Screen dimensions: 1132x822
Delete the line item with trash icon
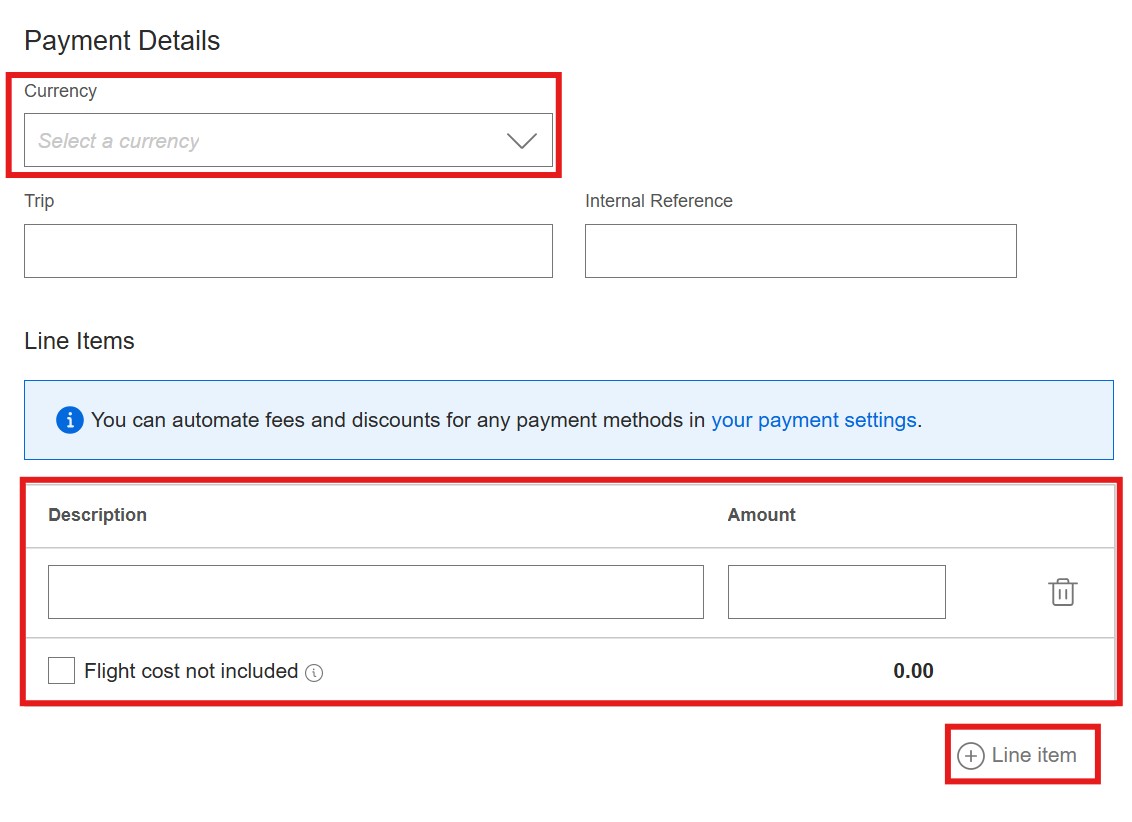click(x=1062, y=592)
